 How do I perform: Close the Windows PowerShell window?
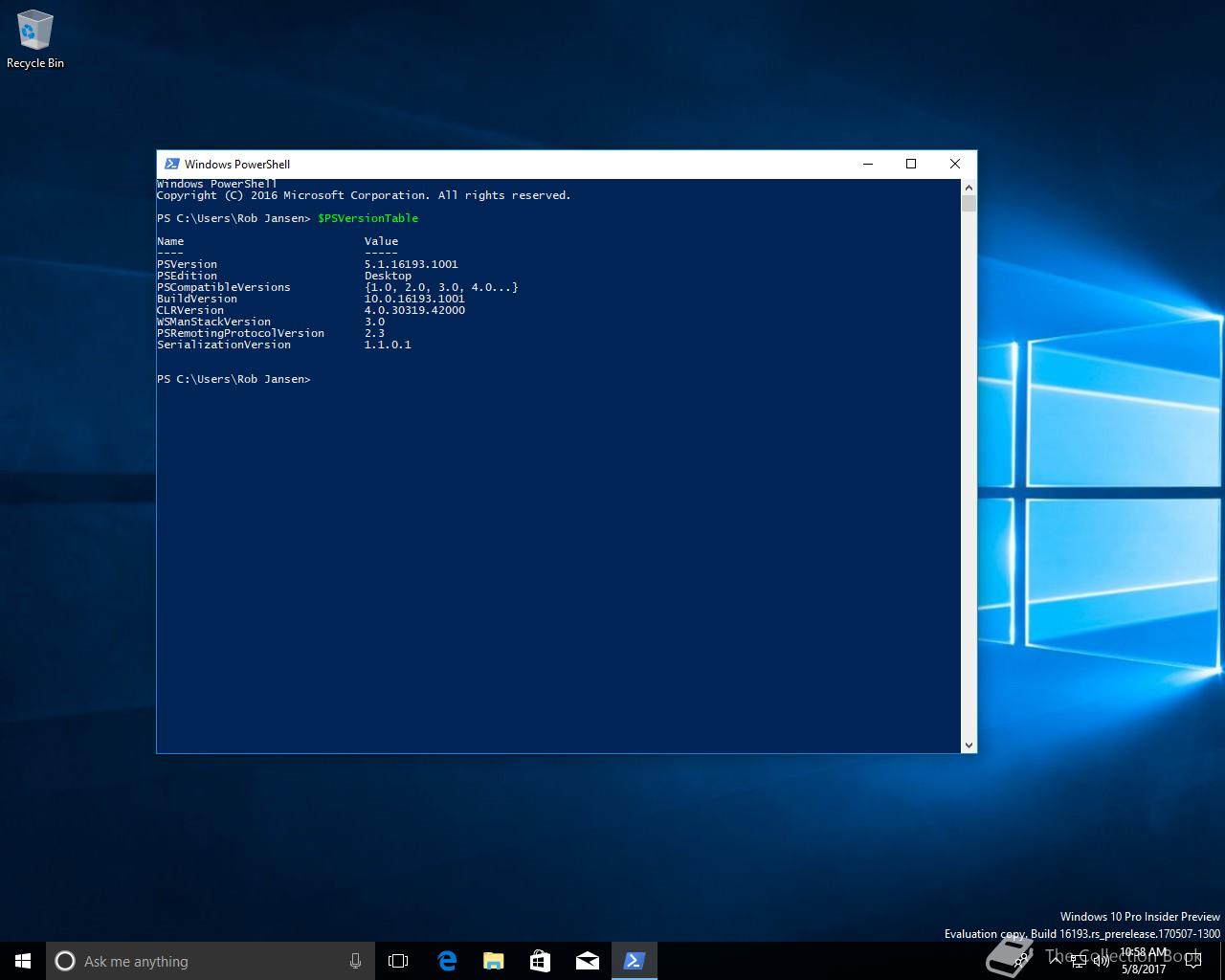coord(954,164)
